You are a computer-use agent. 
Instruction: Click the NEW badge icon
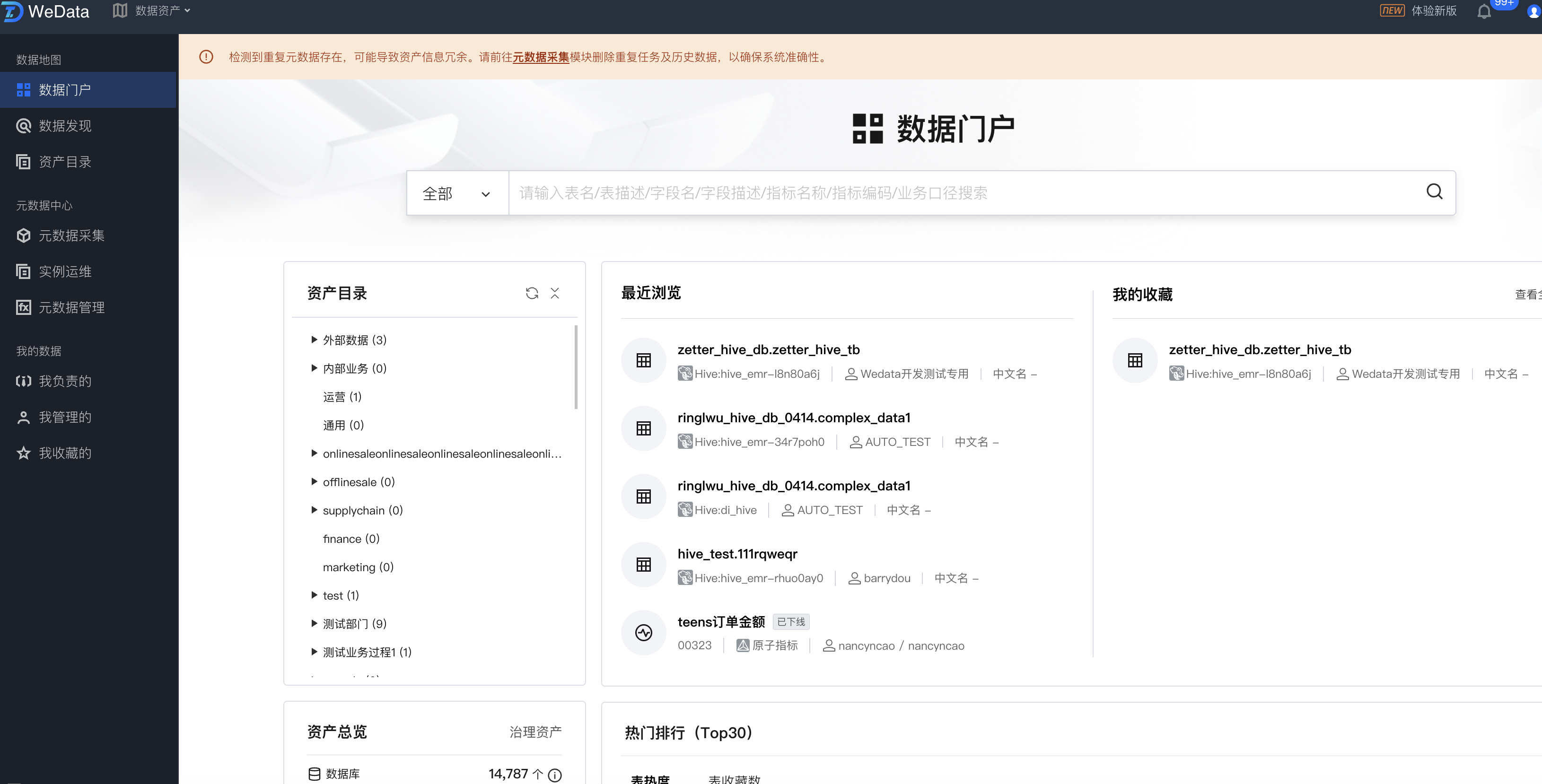1392,10
